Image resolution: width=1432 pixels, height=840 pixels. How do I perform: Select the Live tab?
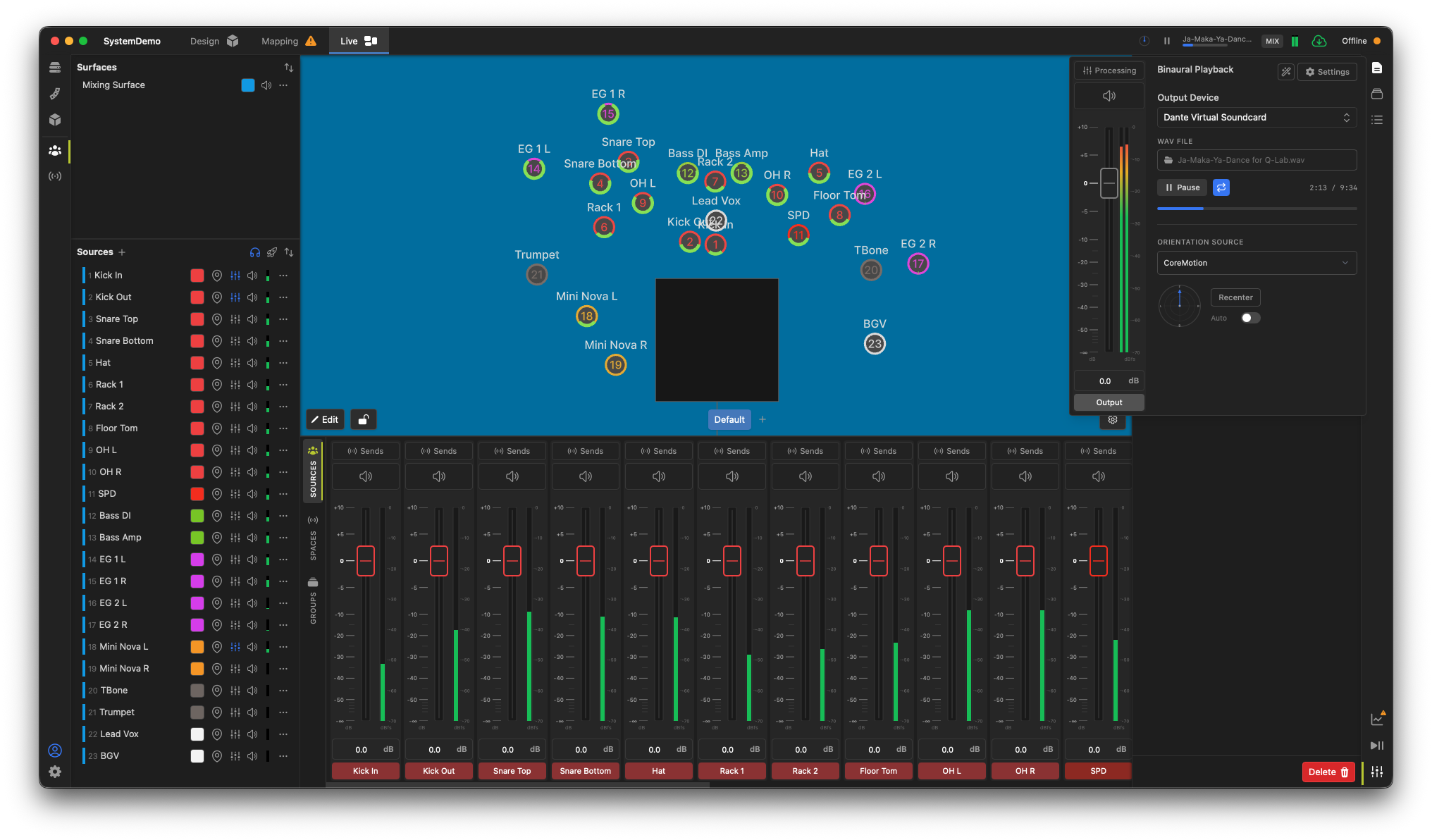(359, 42)
